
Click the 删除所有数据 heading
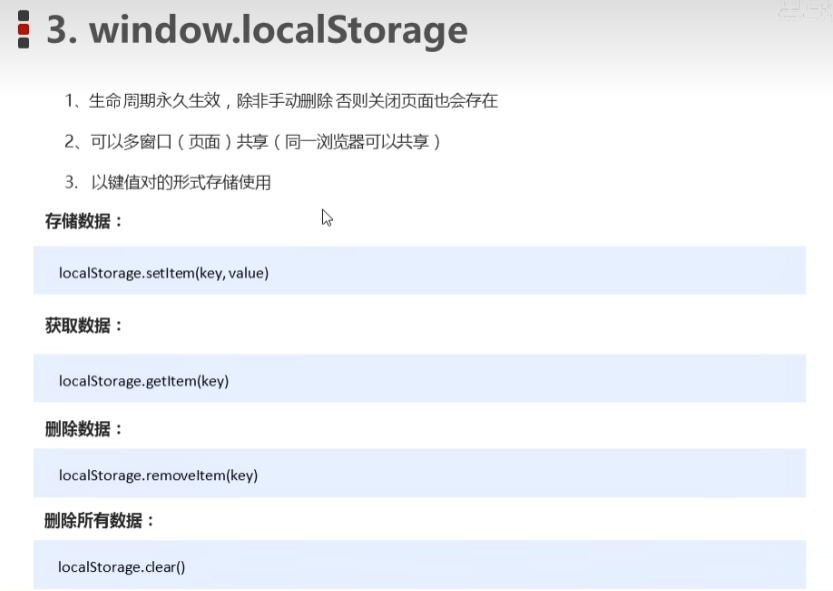click(100, 521)
